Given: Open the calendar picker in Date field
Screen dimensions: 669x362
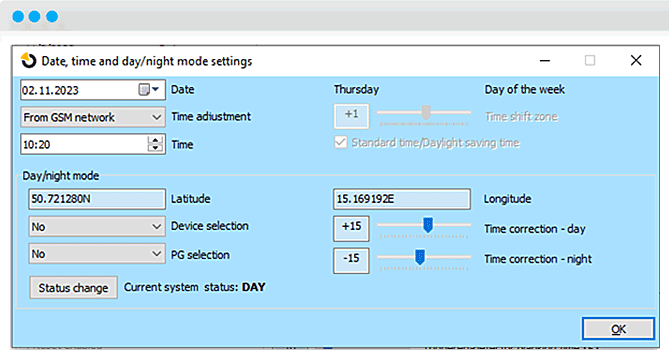Looking at the screenshot, I should 148,90.
